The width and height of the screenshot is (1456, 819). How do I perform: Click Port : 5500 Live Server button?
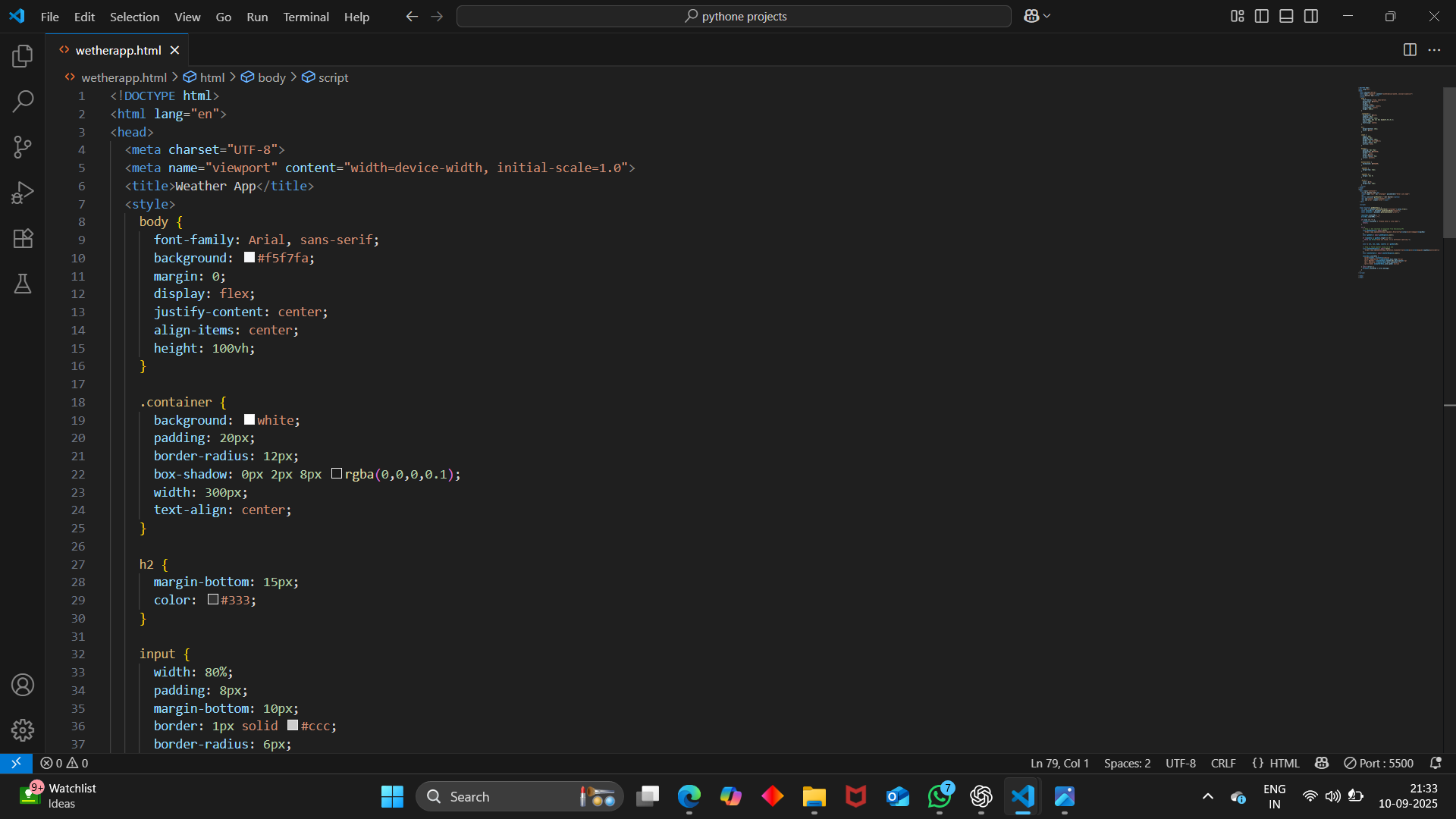point(1379,763)
